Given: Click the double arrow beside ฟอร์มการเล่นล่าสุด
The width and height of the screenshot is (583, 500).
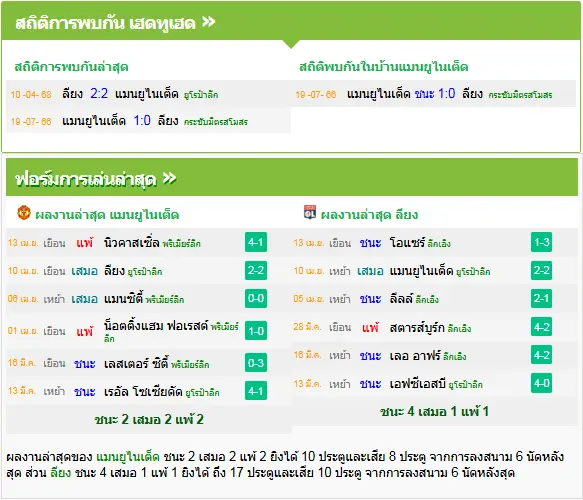Looking at the screenshot, I should [x=170, y=178].
